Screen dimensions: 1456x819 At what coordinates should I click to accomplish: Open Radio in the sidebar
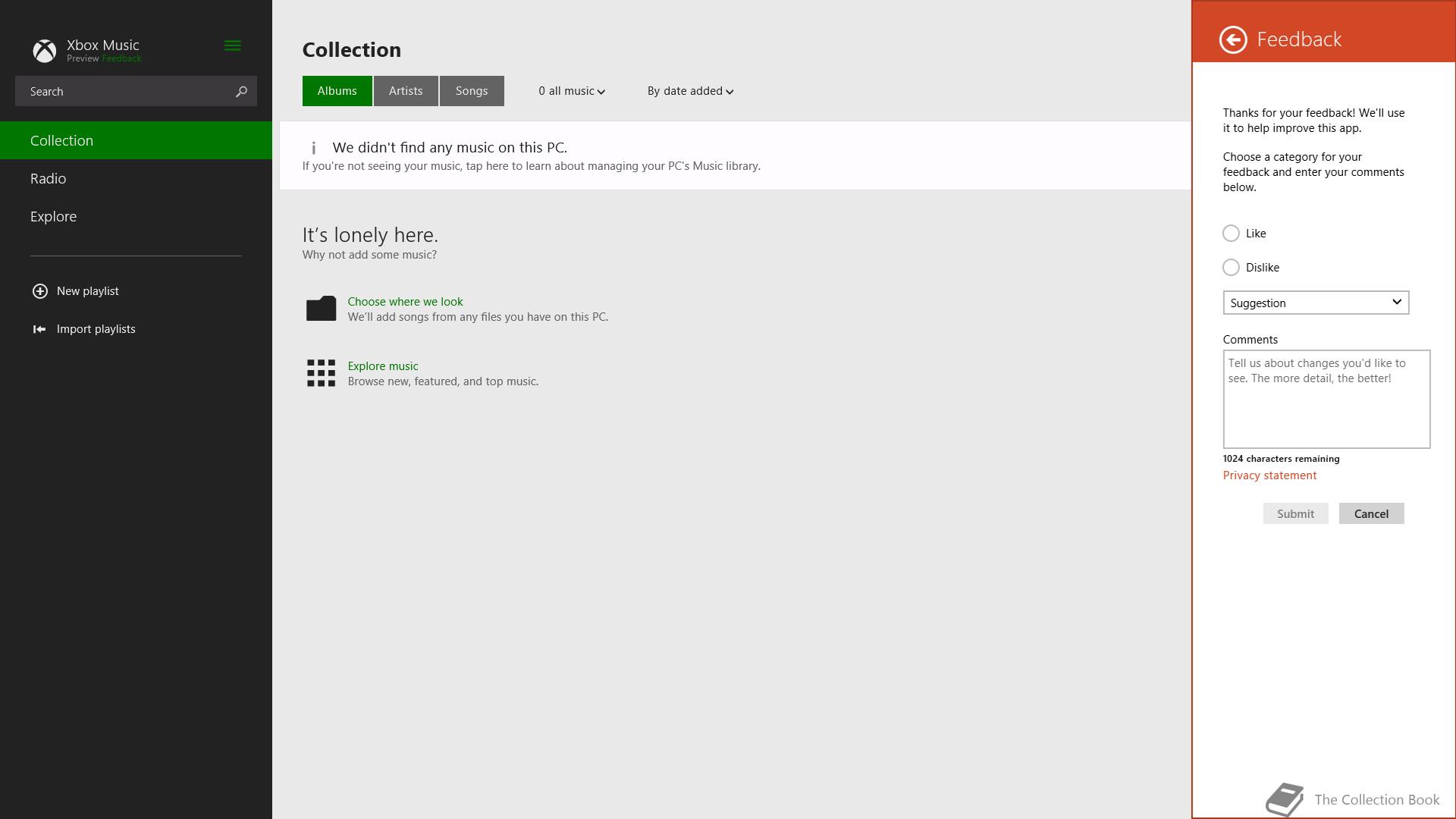[136, 178]
